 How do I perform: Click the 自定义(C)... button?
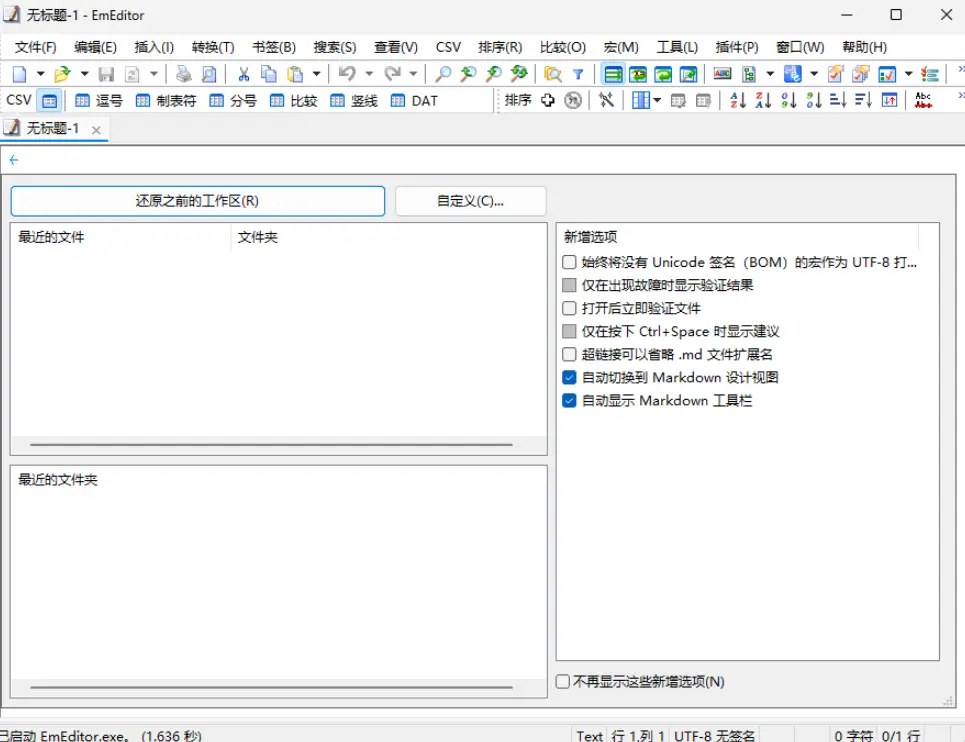point(470,201)
